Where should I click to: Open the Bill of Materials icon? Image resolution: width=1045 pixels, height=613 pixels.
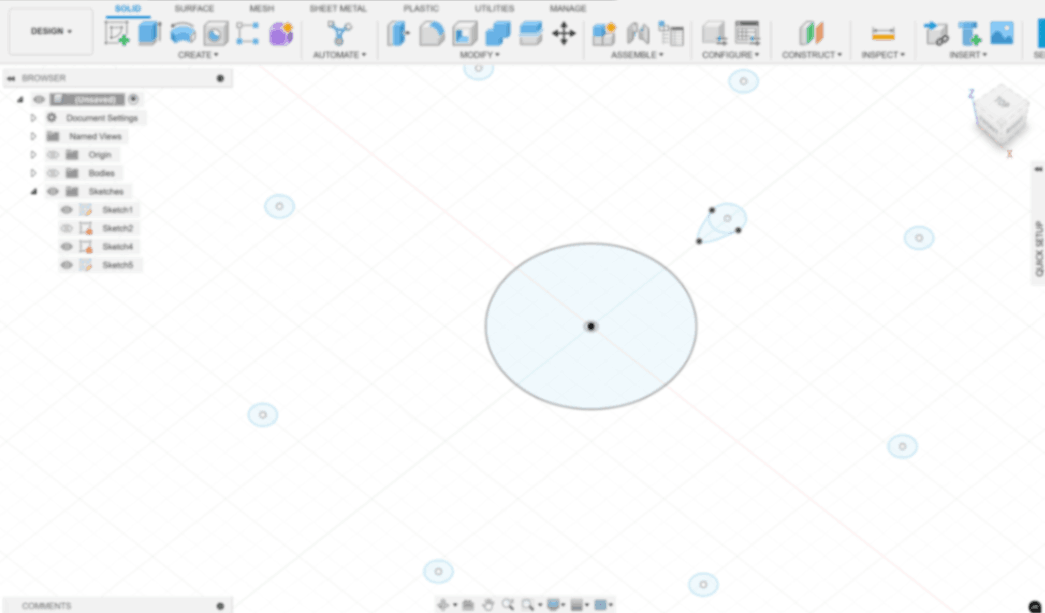670,33
